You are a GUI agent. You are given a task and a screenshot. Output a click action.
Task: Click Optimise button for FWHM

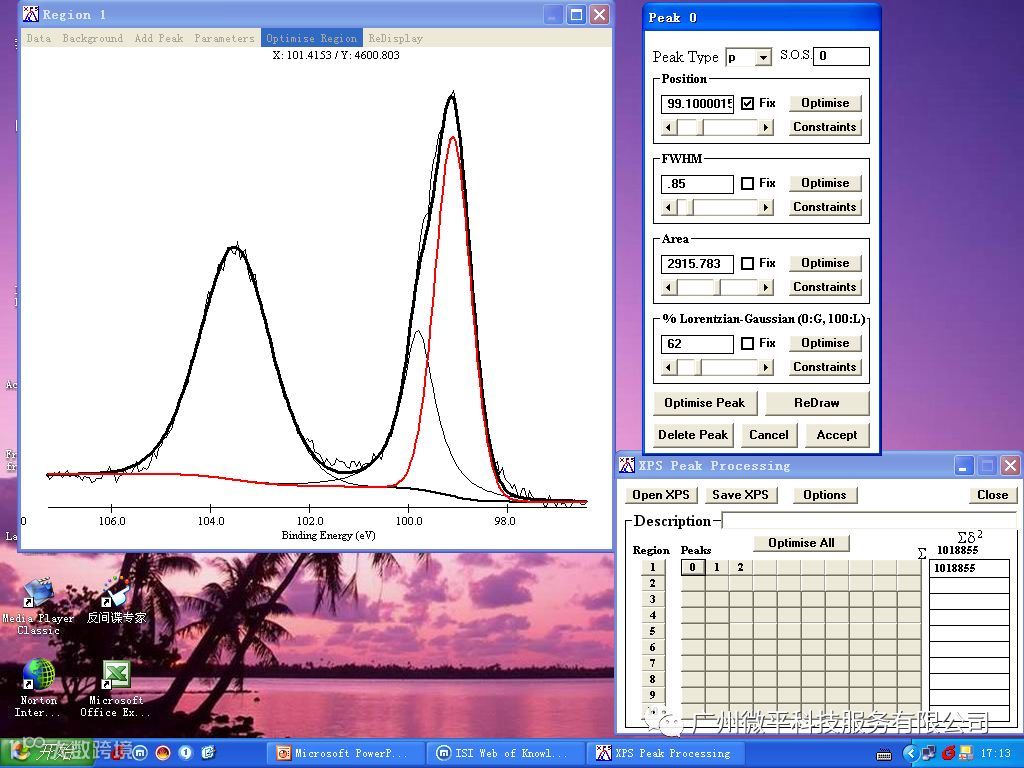pos(825,183)
